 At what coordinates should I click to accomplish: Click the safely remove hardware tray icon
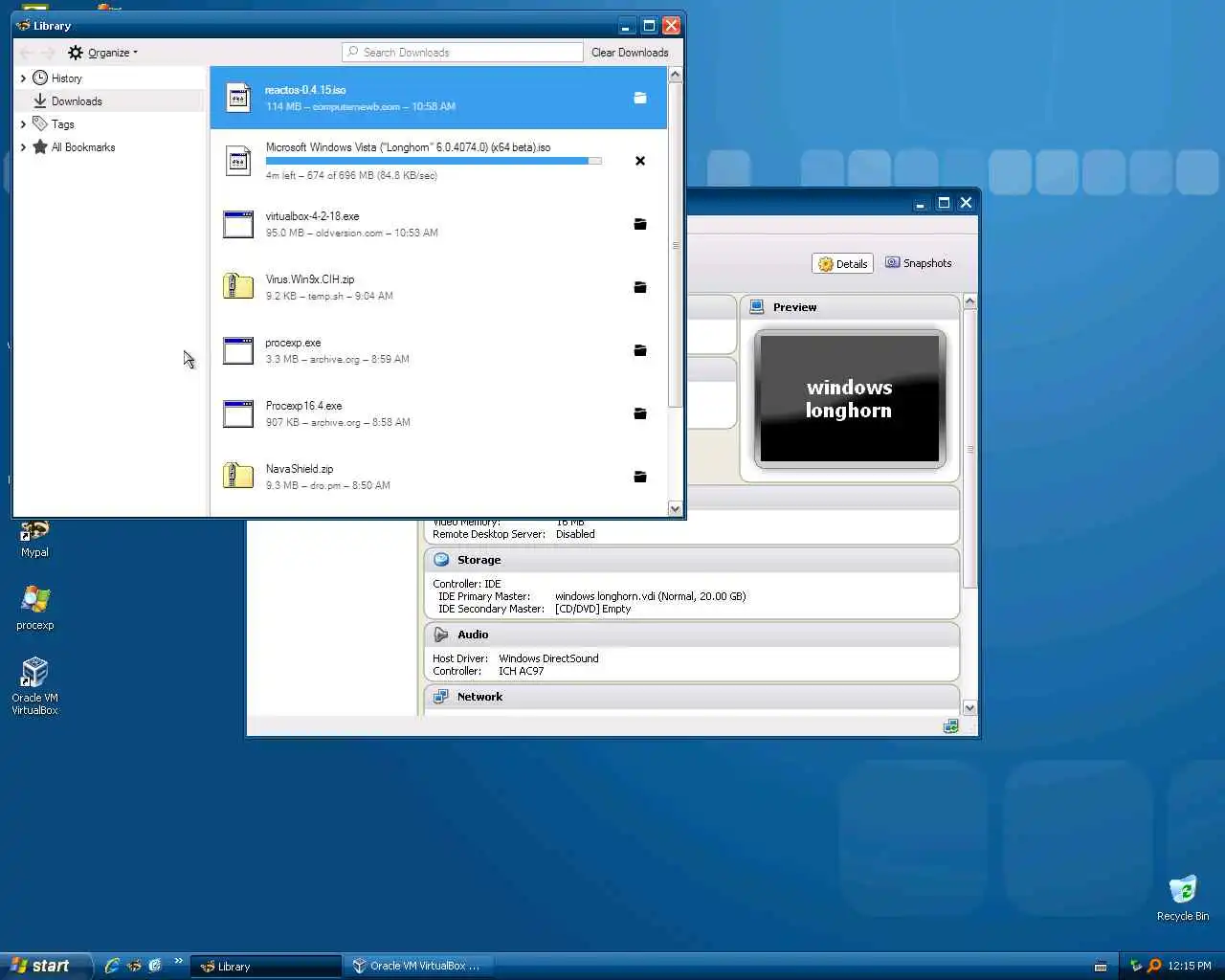coord(1136,966)
